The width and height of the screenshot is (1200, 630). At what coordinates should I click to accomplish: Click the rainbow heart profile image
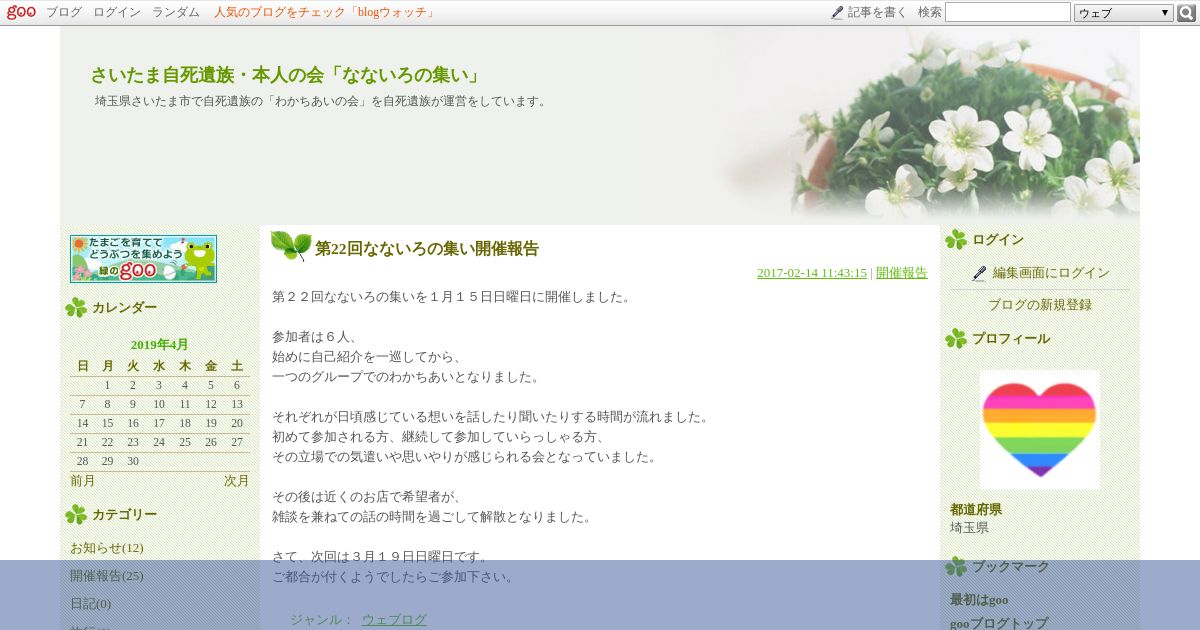(x=1040, y=430)
